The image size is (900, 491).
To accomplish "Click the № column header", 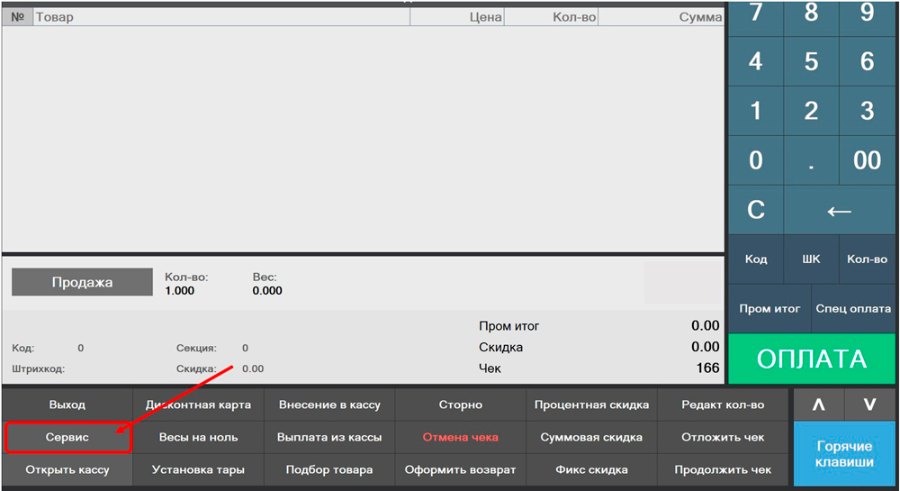I will click(x=18, y=17).
